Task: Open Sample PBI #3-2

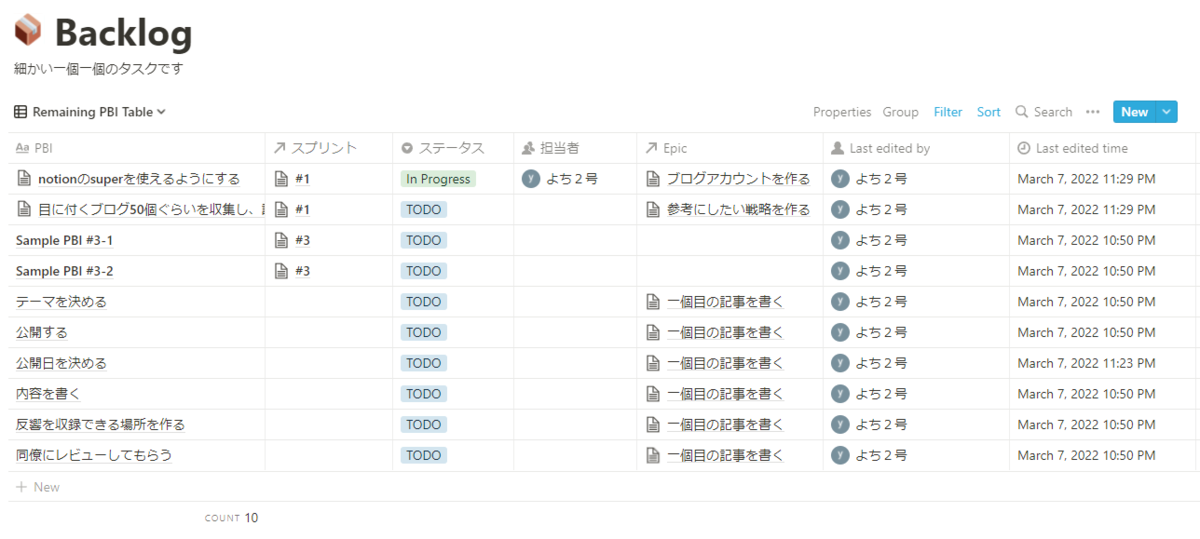Action: point(64,271)
